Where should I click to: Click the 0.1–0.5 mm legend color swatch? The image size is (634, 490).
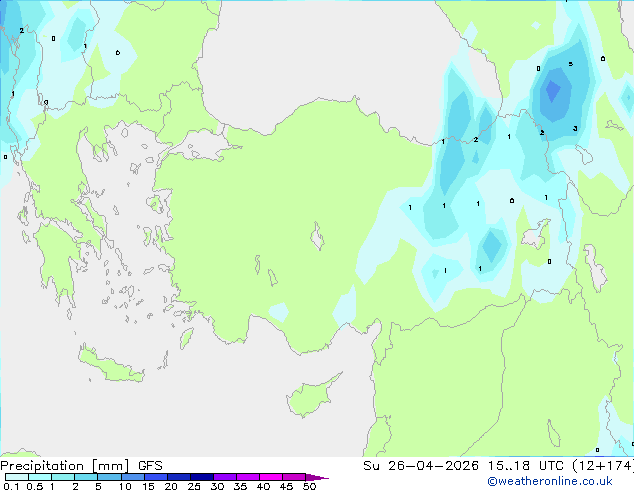click(17, 477)
